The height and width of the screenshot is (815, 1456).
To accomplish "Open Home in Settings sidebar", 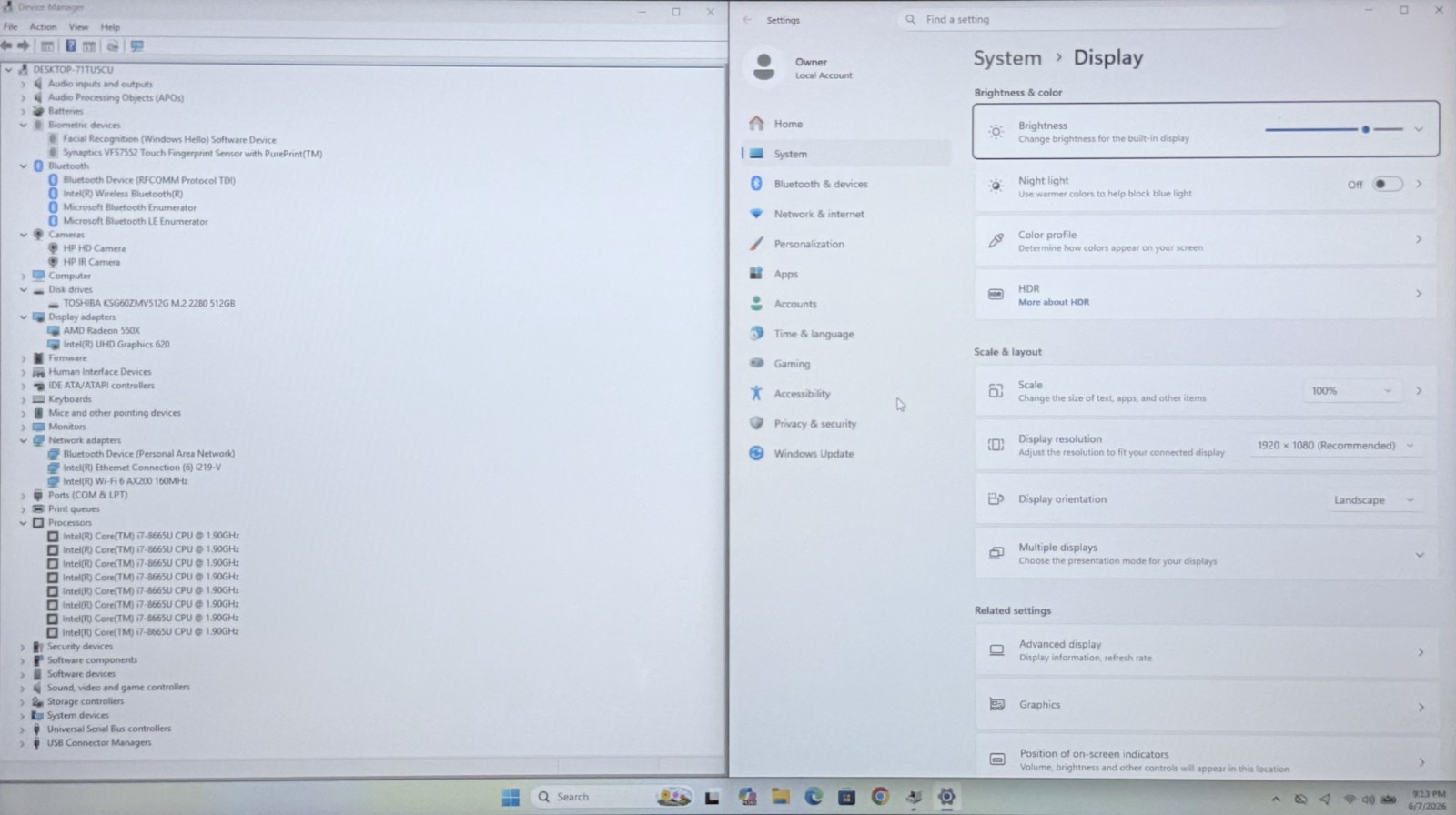I will [788, 124].
